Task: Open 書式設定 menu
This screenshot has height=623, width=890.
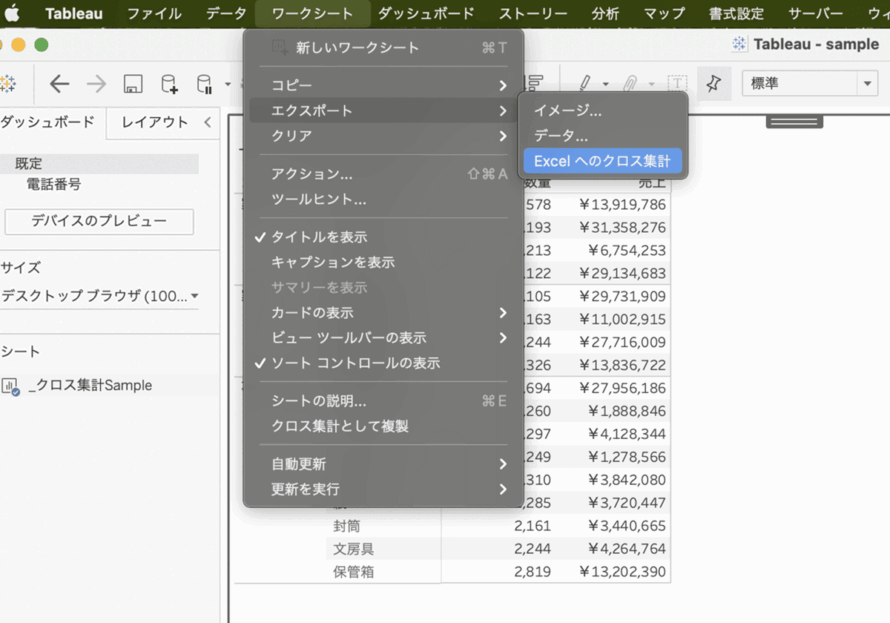Action: (x=736, y=13)
